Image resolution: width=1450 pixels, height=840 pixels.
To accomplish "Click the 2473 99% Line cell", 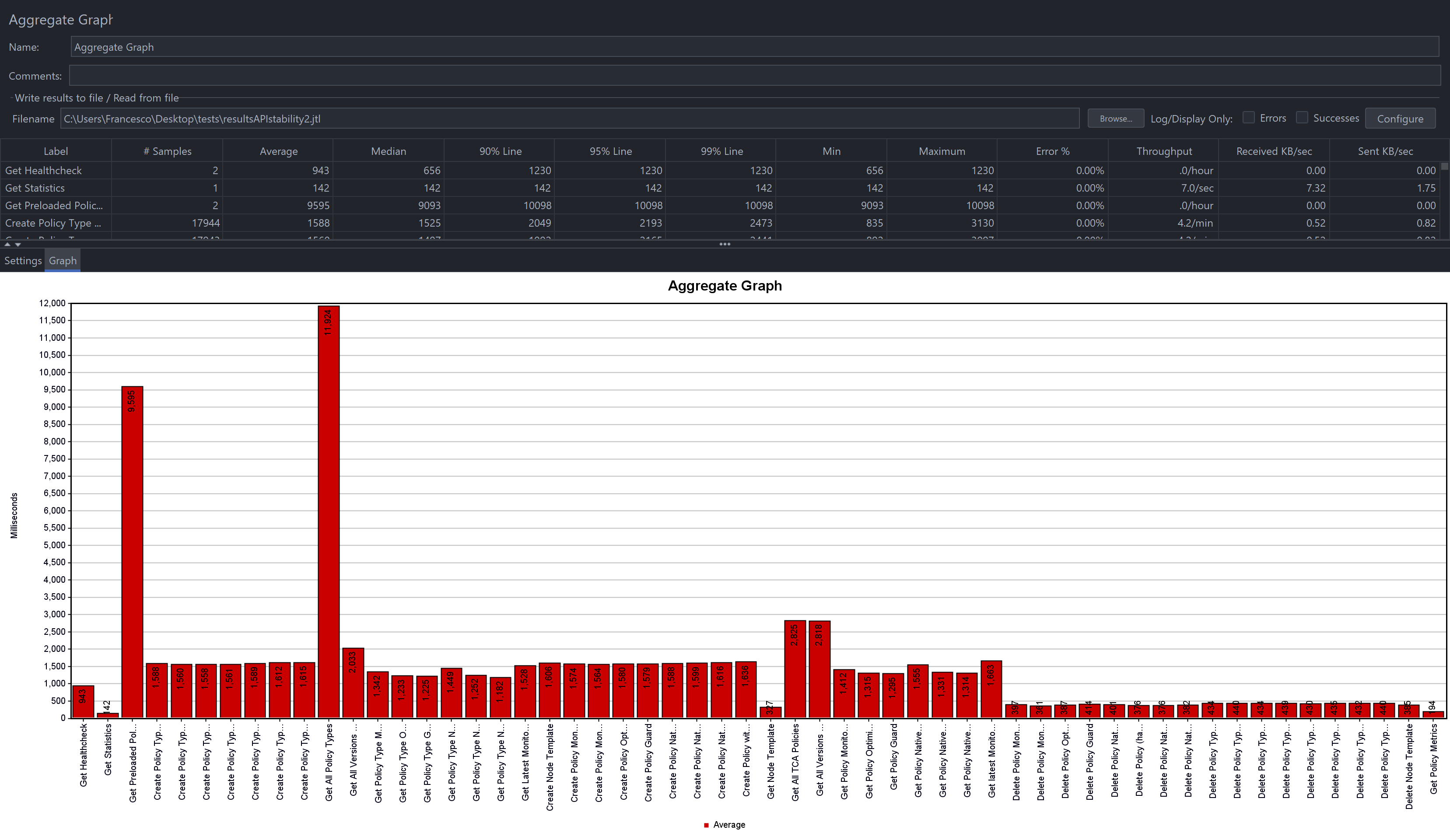I will [x=721, y=223].
